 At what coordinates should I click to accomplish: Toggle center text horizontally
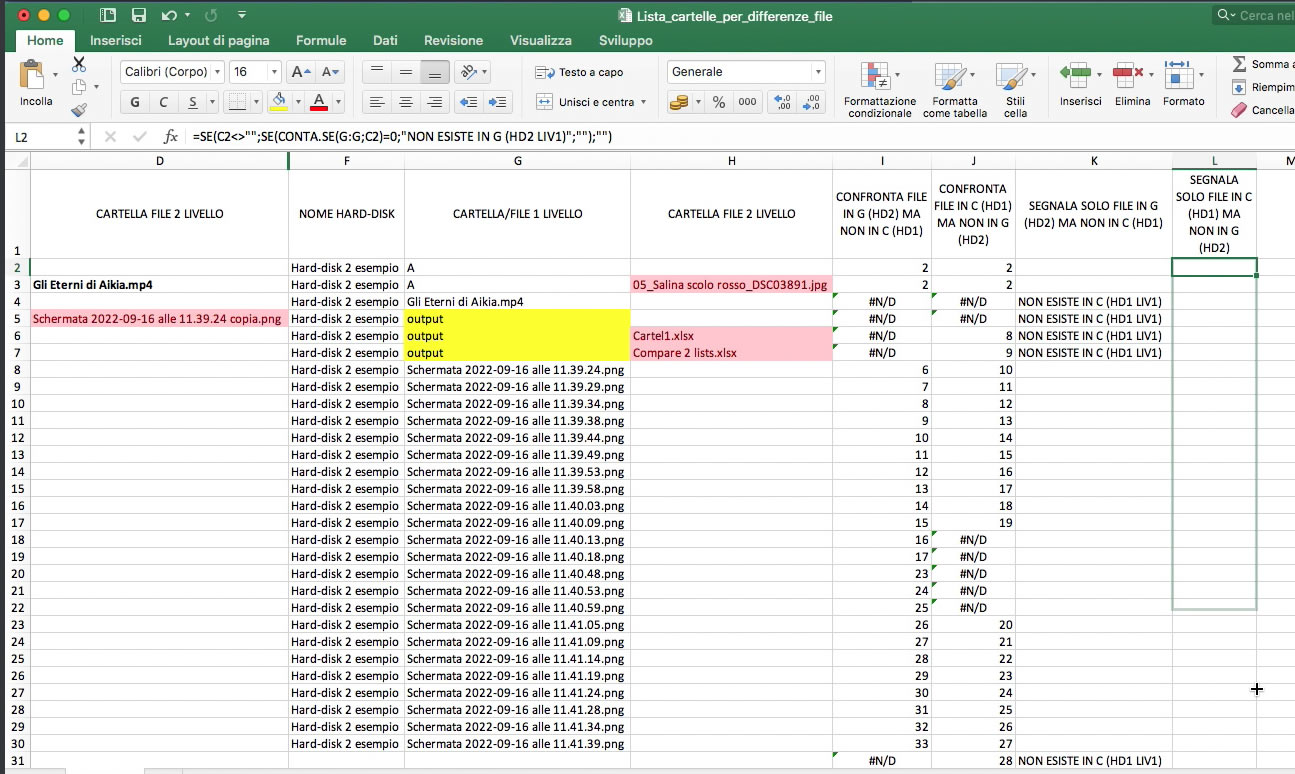(405, 102)
